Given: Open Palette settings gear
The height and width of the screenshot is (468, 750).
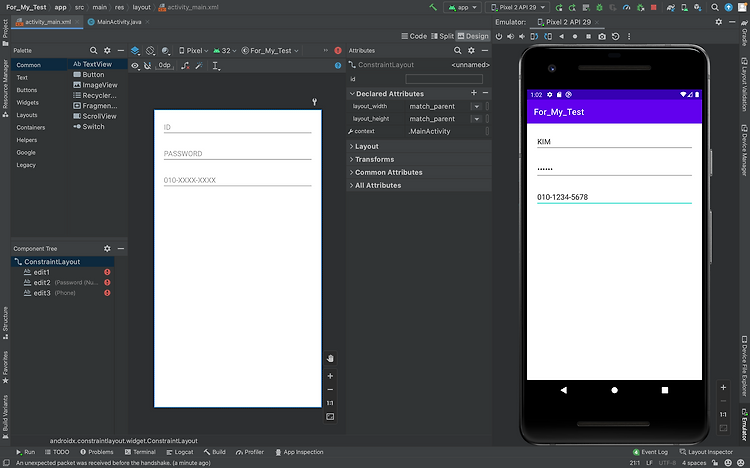Looking at the screenshot, I should [107, 50].
